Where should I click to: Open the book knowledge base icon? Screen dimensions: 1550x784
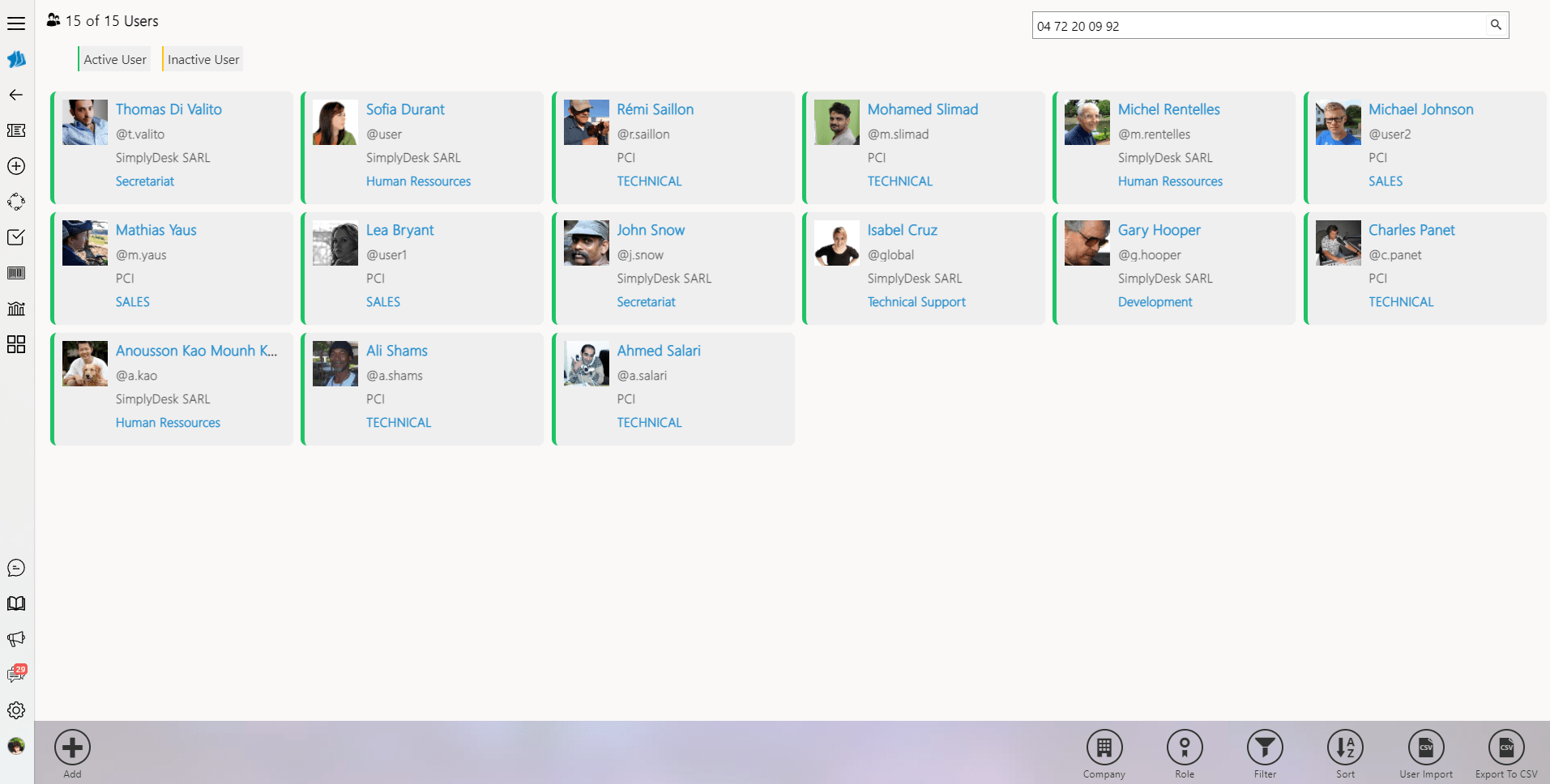(16, 603)
